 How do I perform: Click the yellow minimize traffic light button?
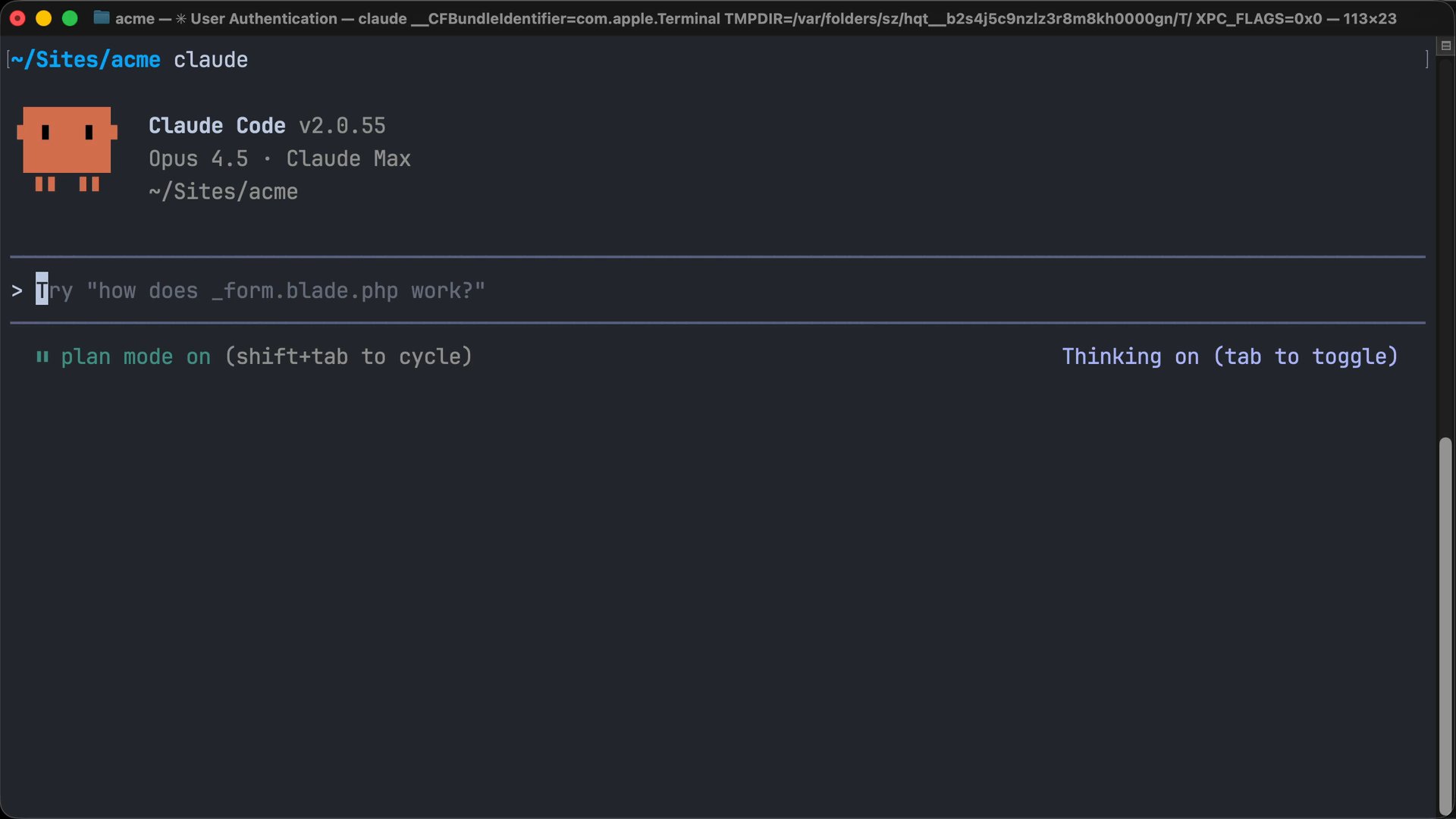coord(43,18)
